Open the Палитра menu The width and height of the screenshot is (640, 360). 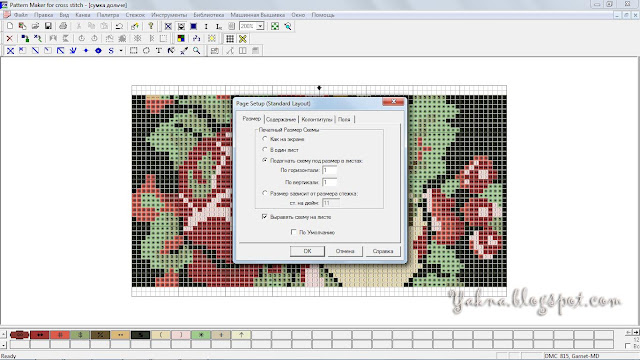[x=108, y=15]
